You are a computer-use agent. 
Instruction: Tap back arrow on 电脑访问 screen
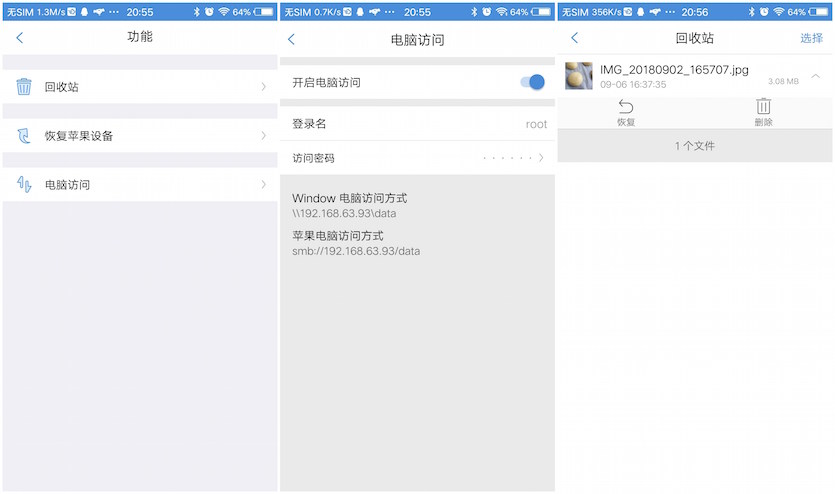coord(291,40)
